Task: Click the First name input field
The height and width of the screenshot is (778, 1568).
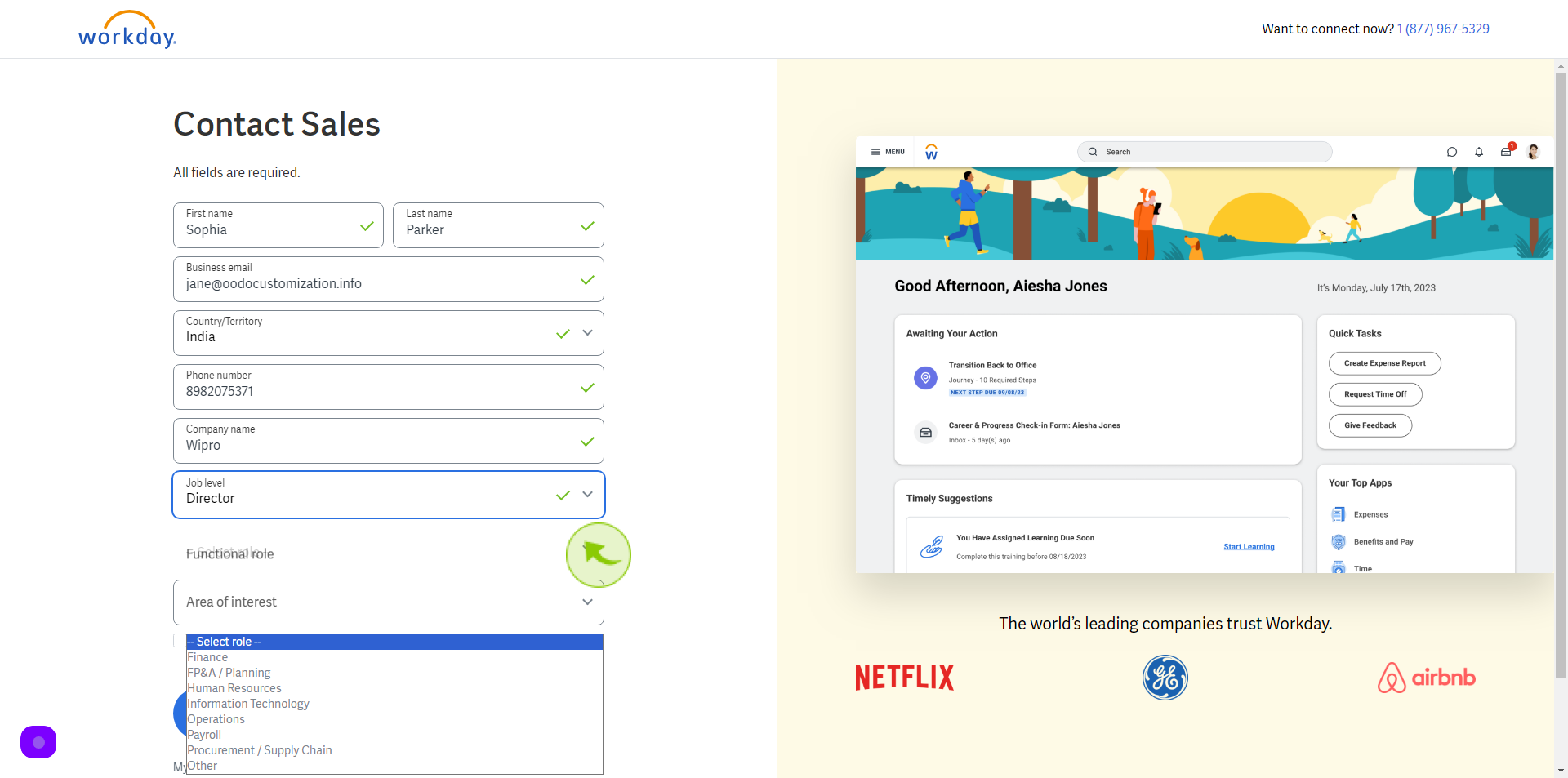Action: click(x=278, y=225)
